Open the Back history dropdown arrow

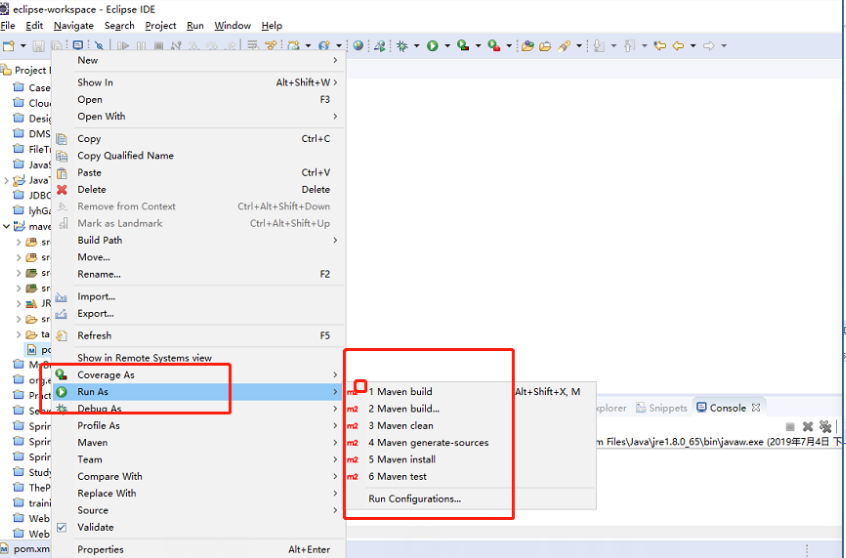(693, 46)
